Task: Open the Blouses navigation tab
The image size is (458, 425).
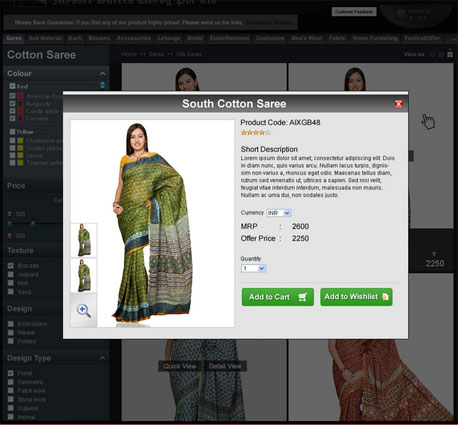Action: pos(99,38)
